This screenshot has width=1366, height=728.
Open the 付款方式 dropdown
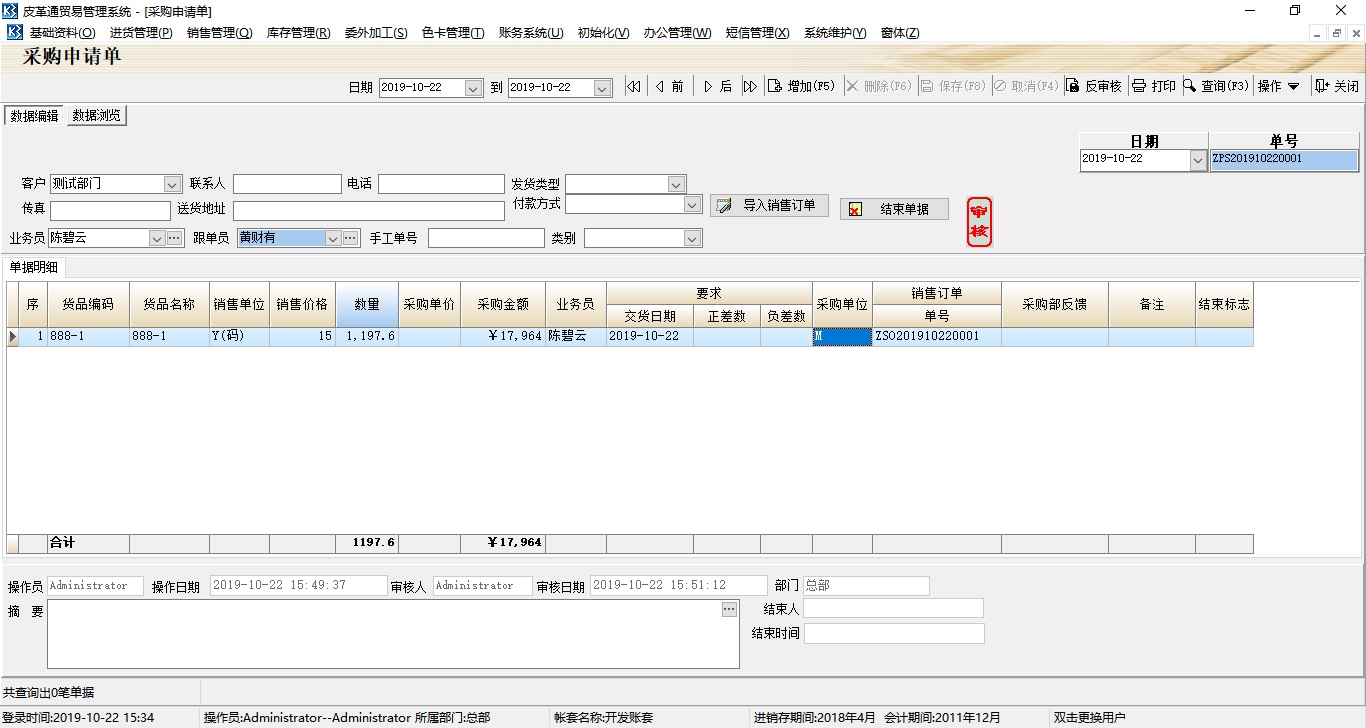(692, 205)
